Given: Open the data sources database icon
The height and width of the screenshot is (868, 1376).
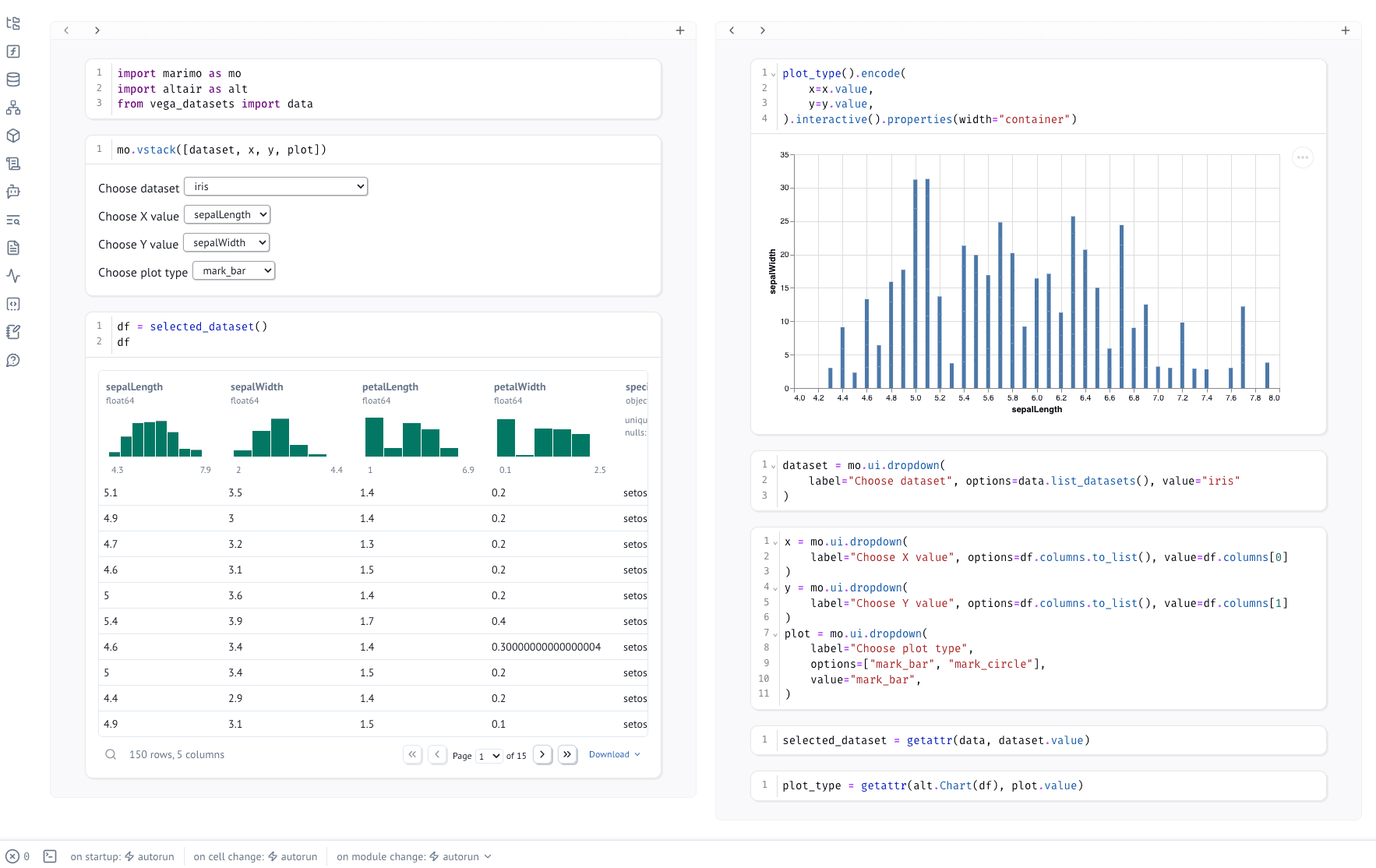Looking at the screenshot, I should pyautogui.click(x=13, y=79).
